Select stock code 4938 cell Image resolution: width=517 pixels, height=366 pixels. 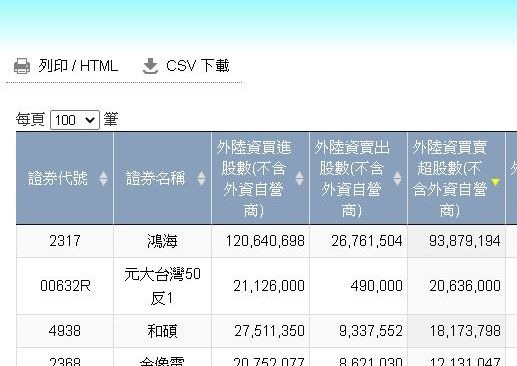[65, 331]
